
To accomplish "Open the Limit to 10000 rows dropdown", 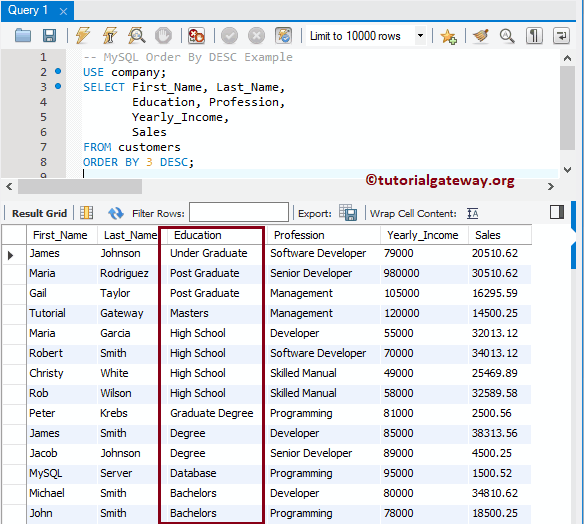I will pos(420,36).
